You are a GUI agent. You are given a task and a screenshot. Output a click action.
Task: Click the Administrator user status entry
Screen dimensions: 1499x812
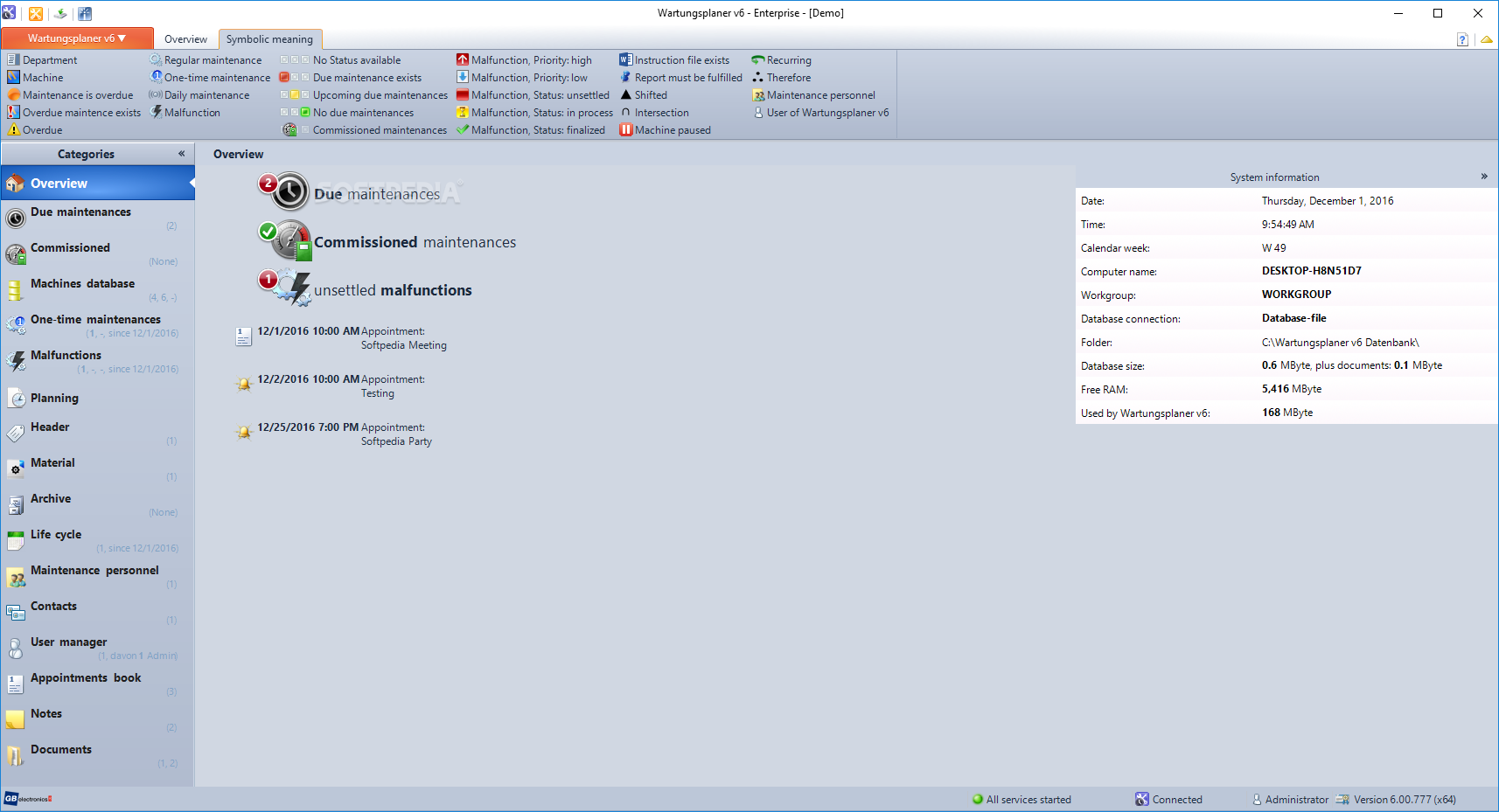tap(1290, 800)
